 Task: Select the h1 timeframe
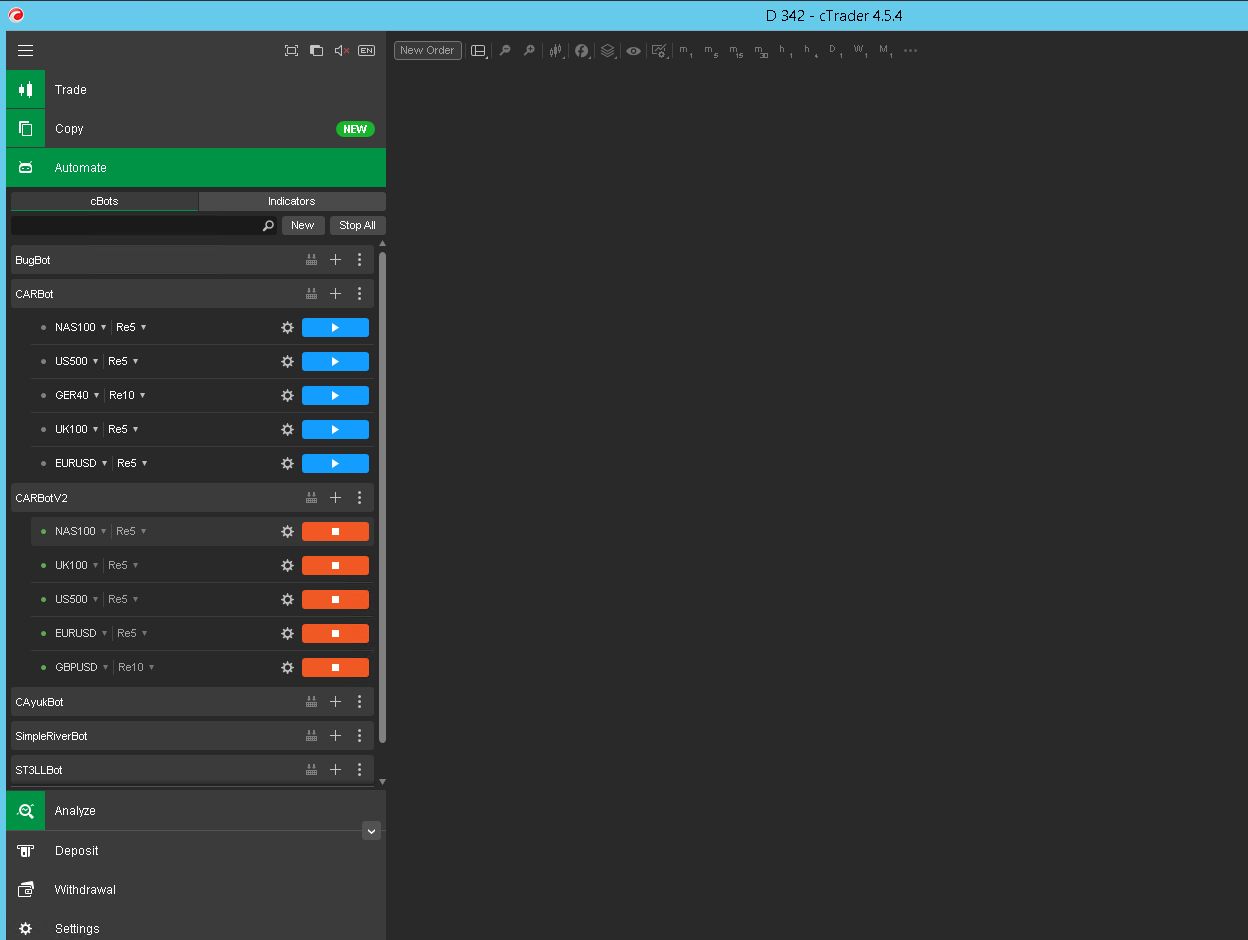click(x=785, y=50)
